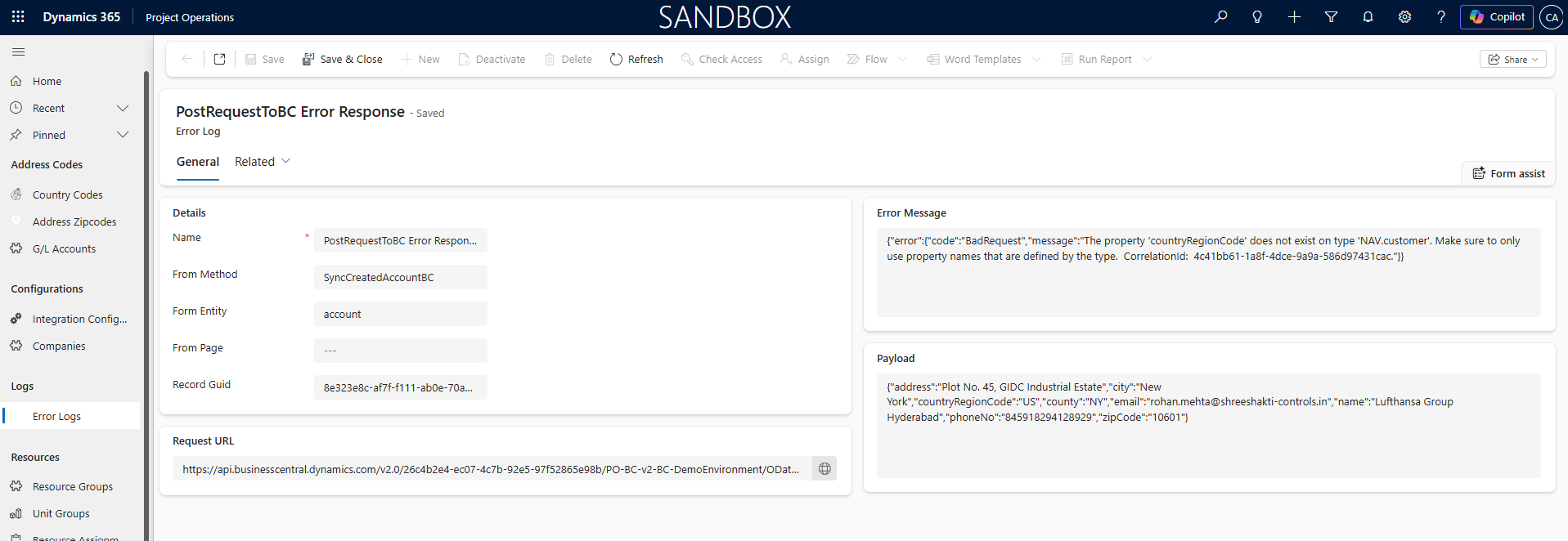Collapse the site map hamburger menu

click(18, 52)
